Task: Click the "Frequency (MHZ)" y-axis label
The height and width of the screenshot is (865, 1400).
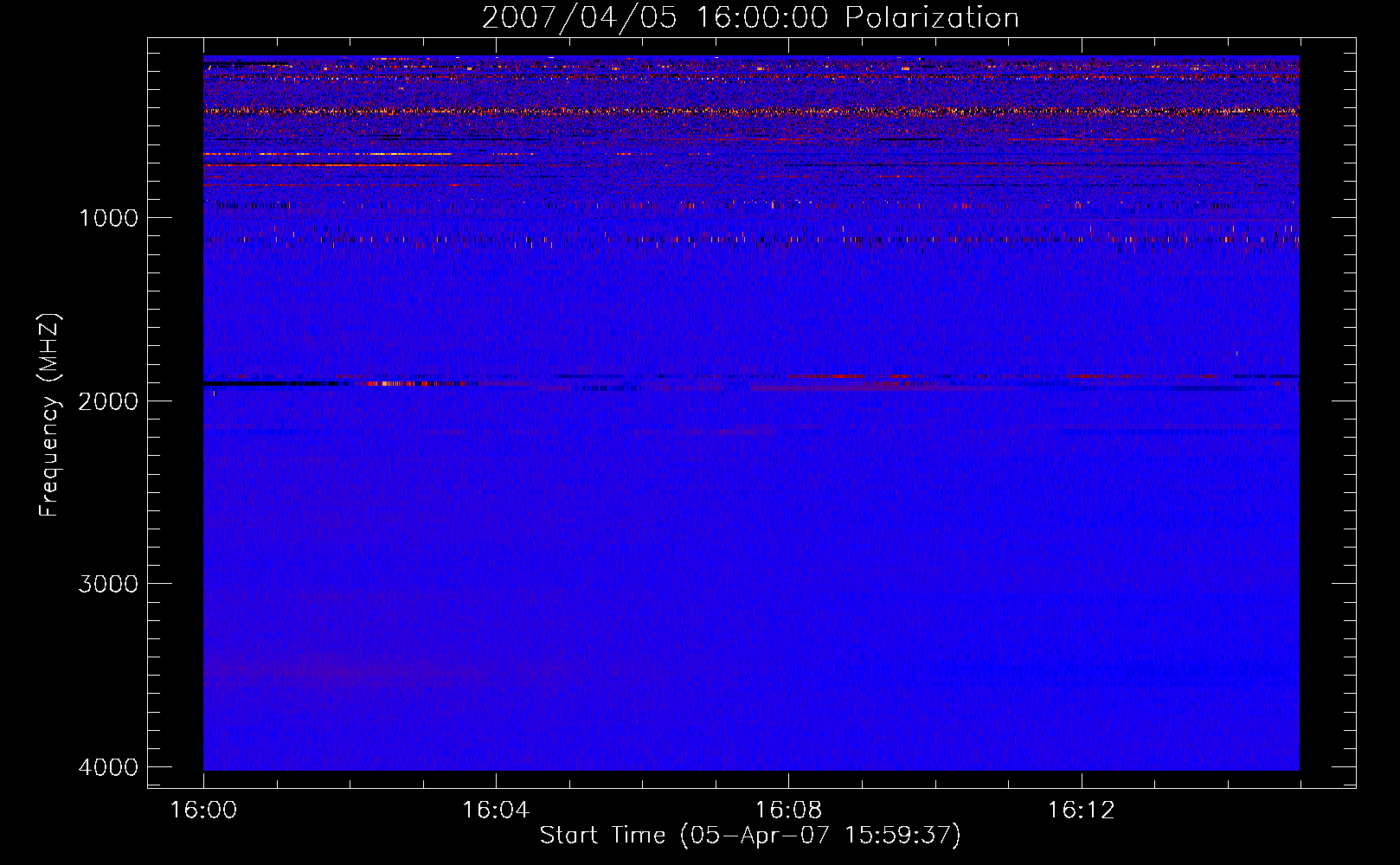Action: 50,415
